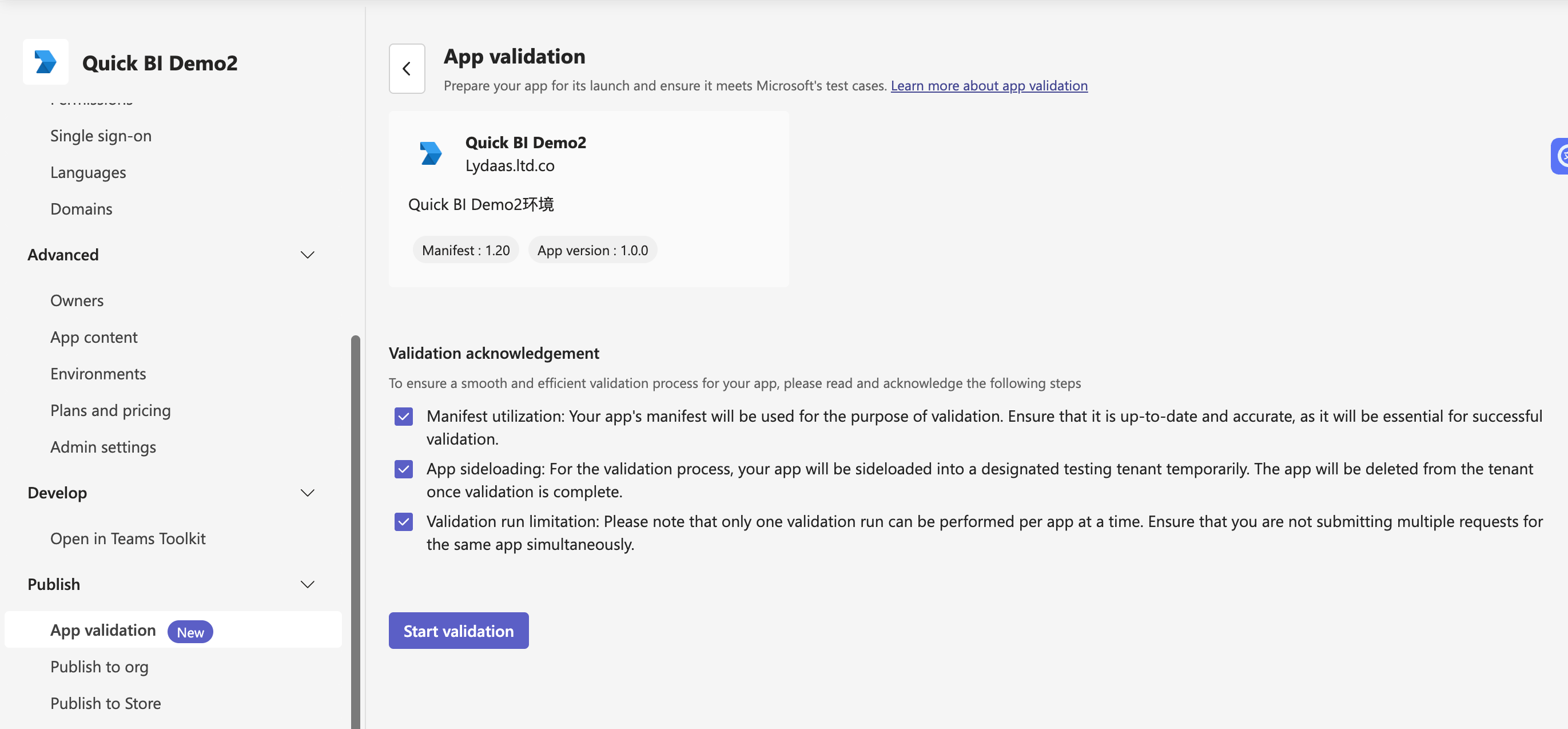Screen dimensions: 1568x729
Task: Click the Publish section heading
Action: pyautogui.click(x=54, y=585)
